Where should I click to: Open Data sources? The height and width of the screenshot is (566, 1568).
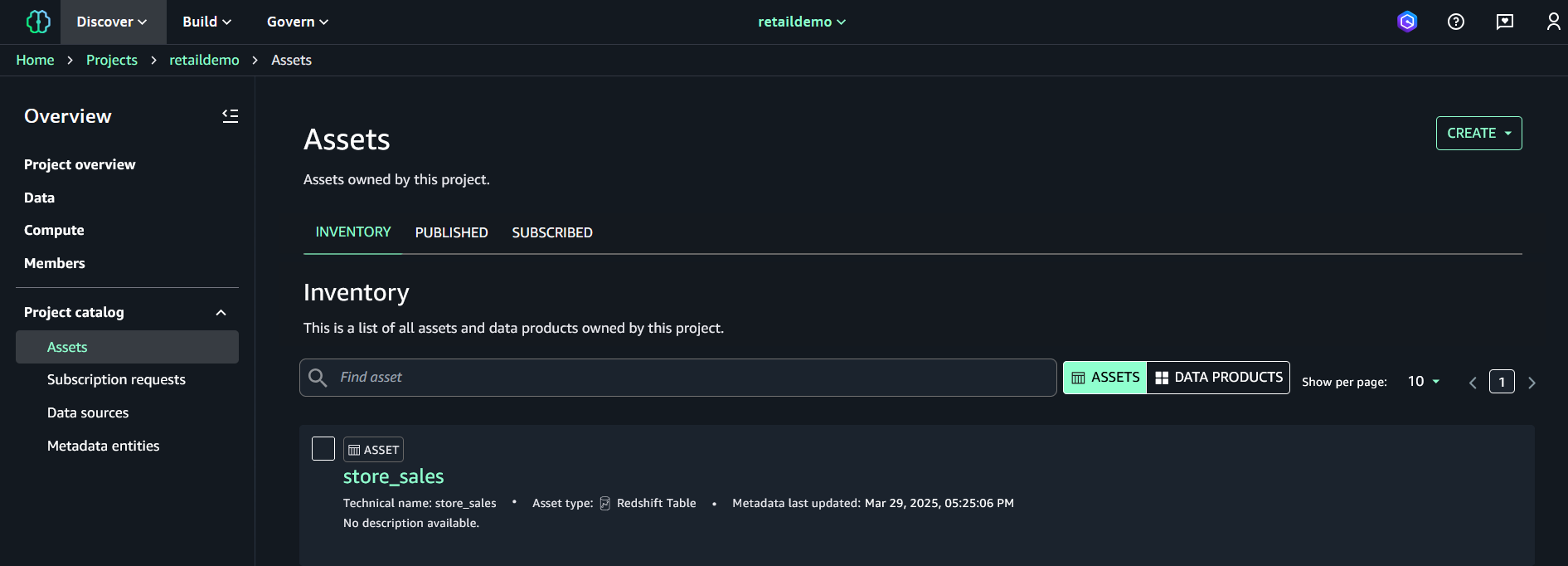[x=88, y=412]
